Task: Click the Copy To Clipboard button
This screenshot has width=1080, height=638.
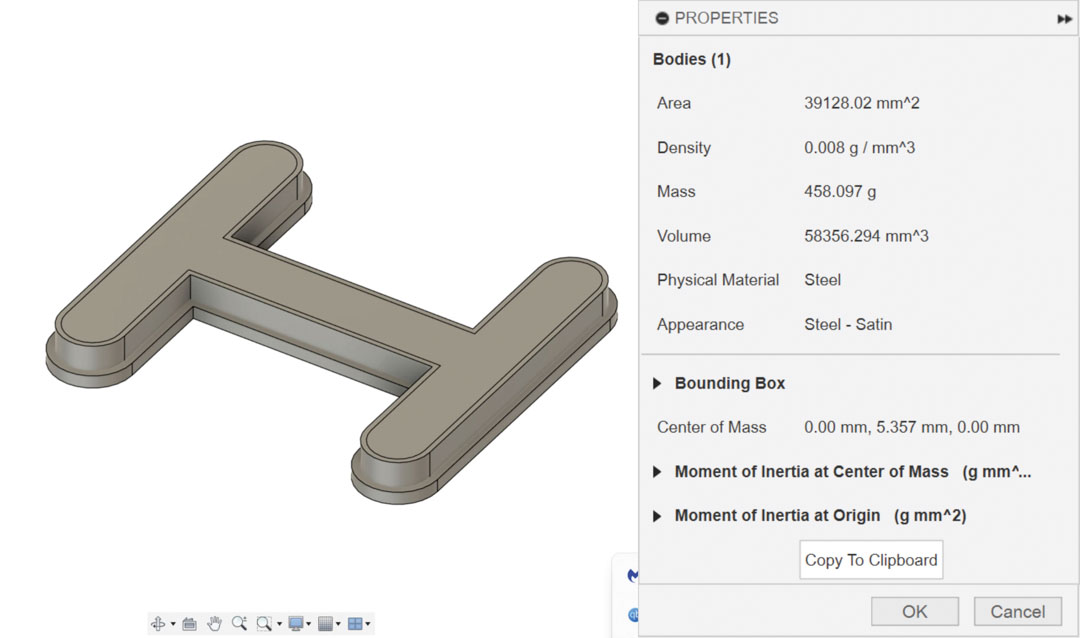Action: (x=871, y=560)
